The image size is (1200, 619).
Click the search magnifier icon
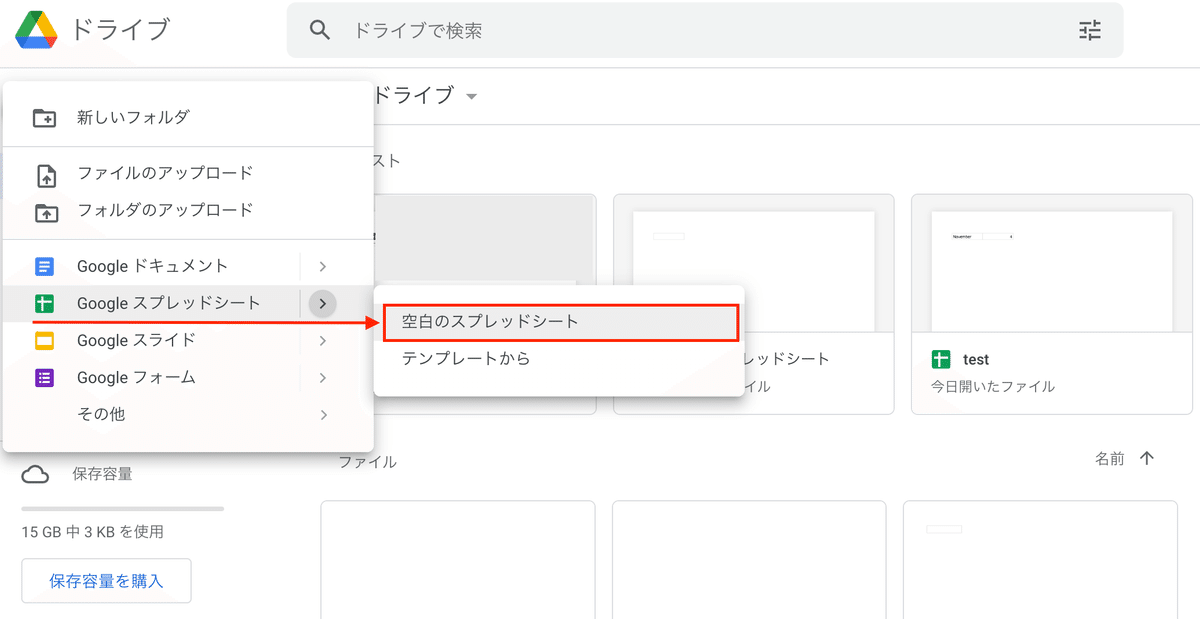tap(320, 30)
